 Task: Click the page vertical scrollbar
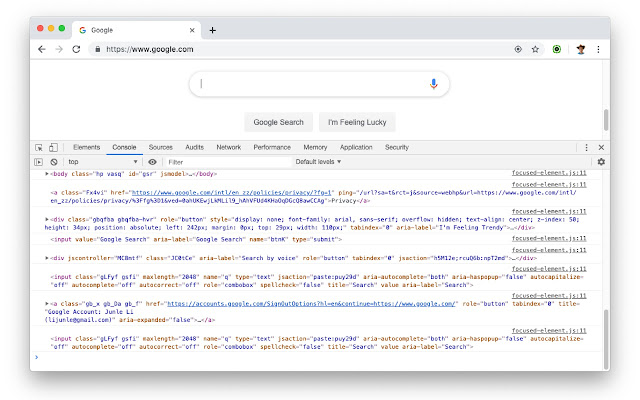(606, 120)
